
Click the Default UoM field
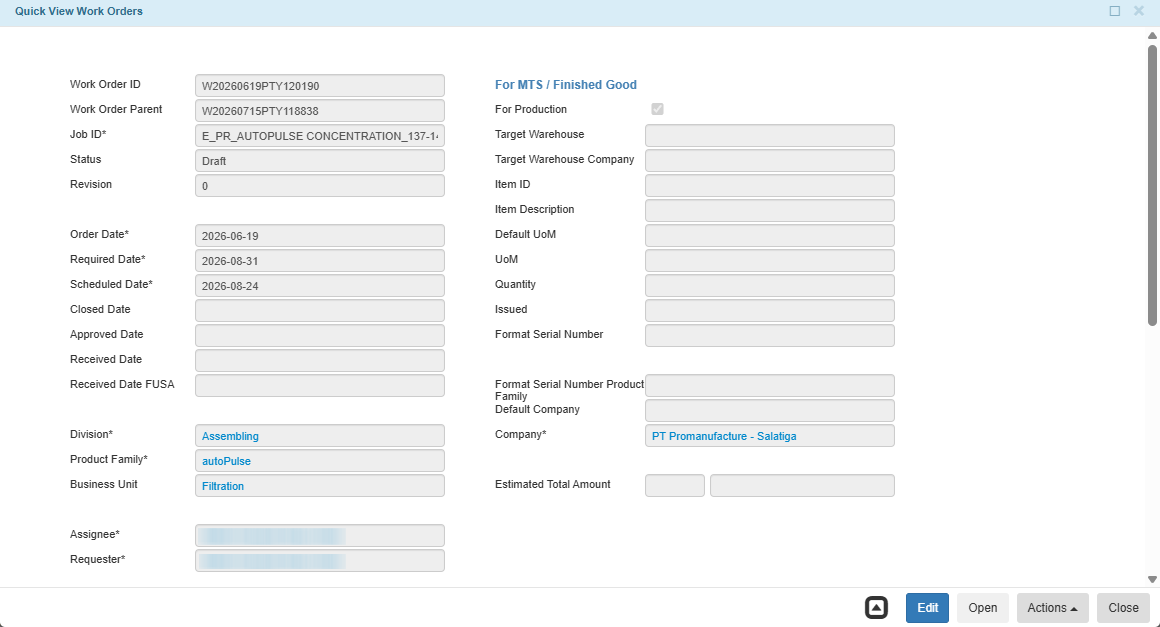(769, 236)
